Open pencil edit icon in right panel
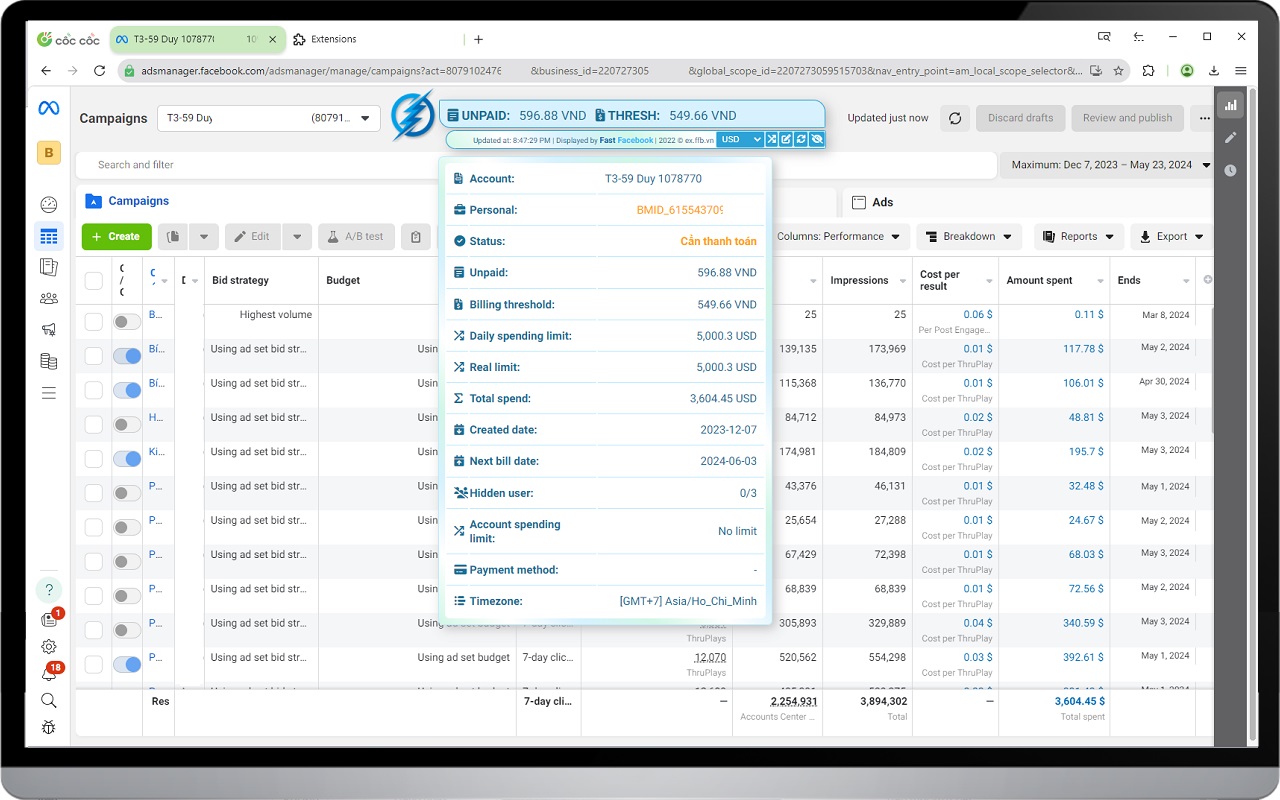The image size is (1280, 800). (x=1230, y=137)
